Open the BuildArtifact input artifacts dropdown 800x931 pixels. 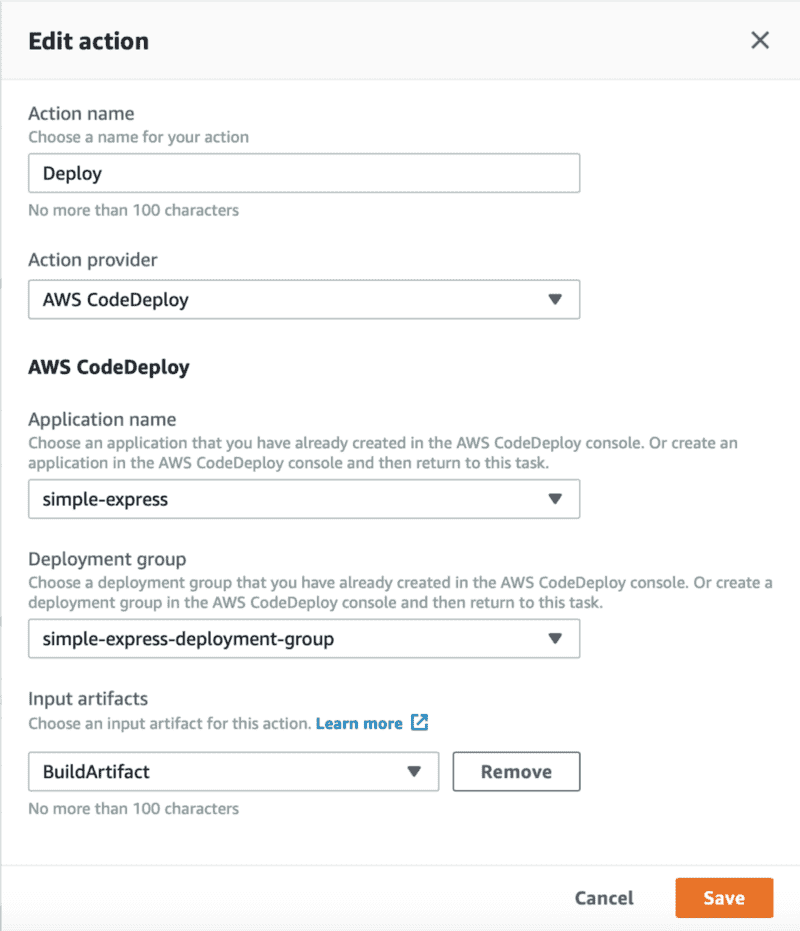tap(233, 771)
